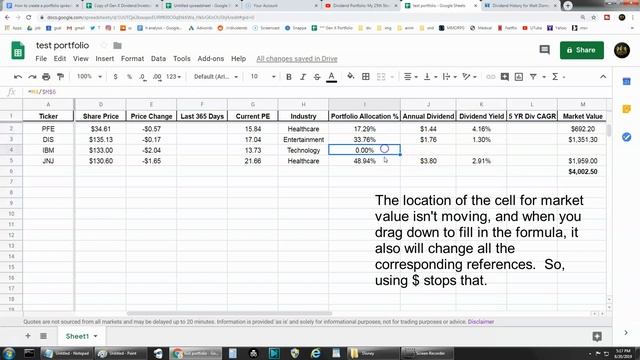Open the font family dropdown
The width and height of the screenshot is (640, 360).
point(216,77)
